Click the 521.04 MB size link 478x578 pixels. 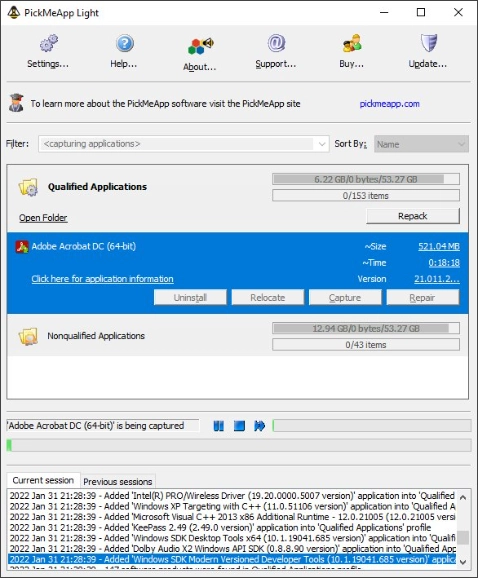pos(439,247)
